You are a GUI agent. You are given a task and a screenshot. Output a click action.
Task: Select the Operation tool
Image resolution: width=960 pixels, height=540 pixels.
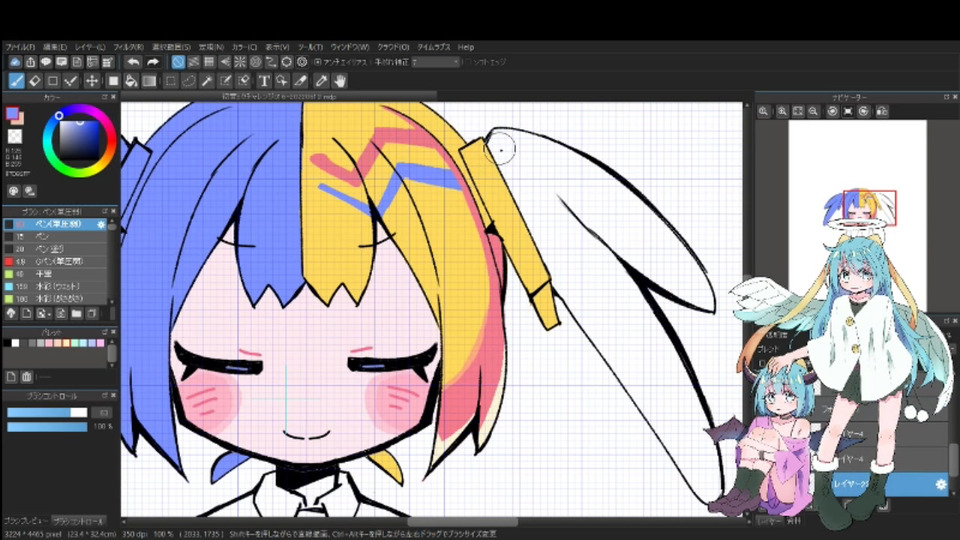pyautogui.click(x=282, y=81)
